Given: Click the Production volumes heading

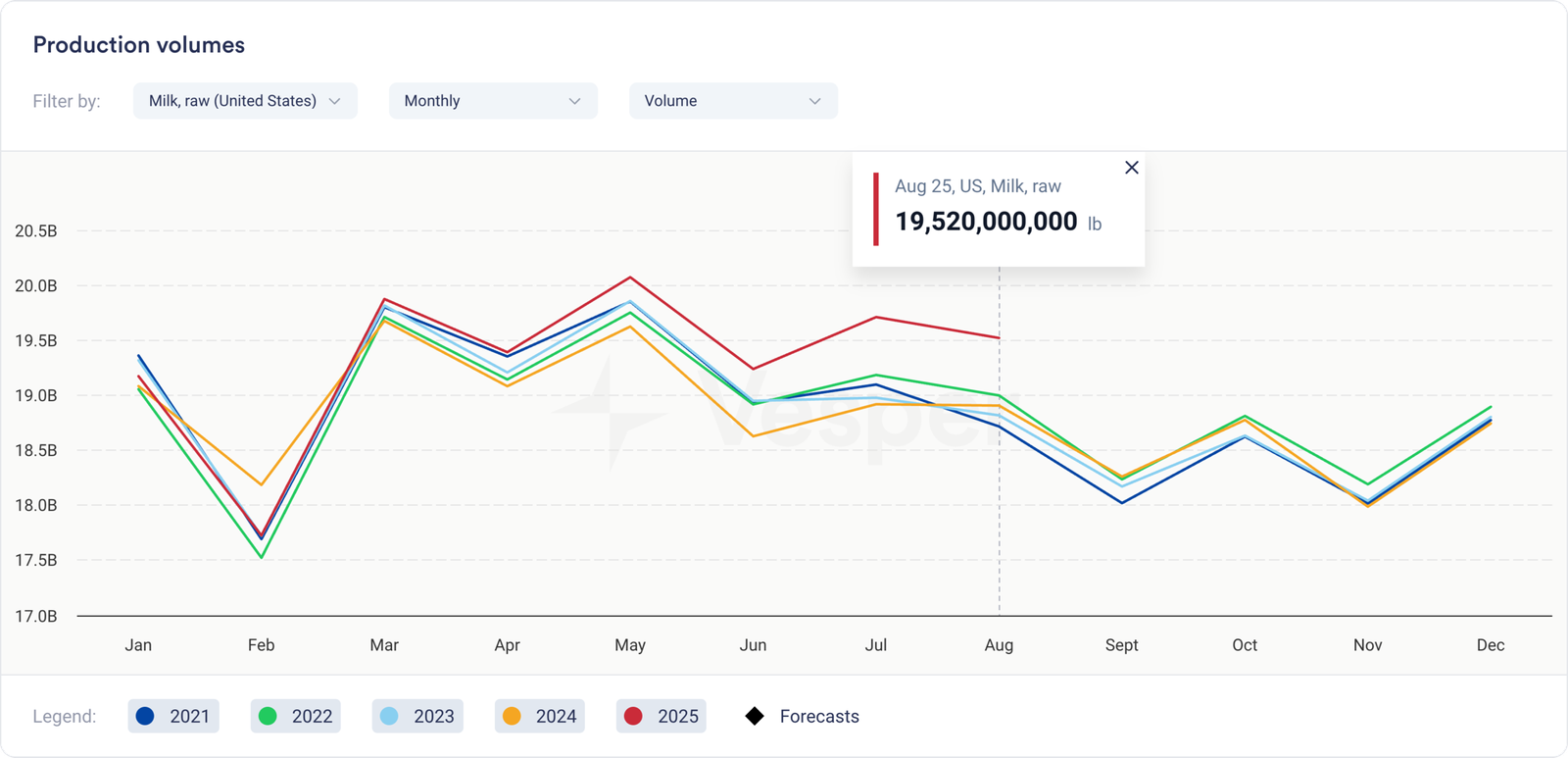Looking at the screenshot, I should tap(139, 45).
